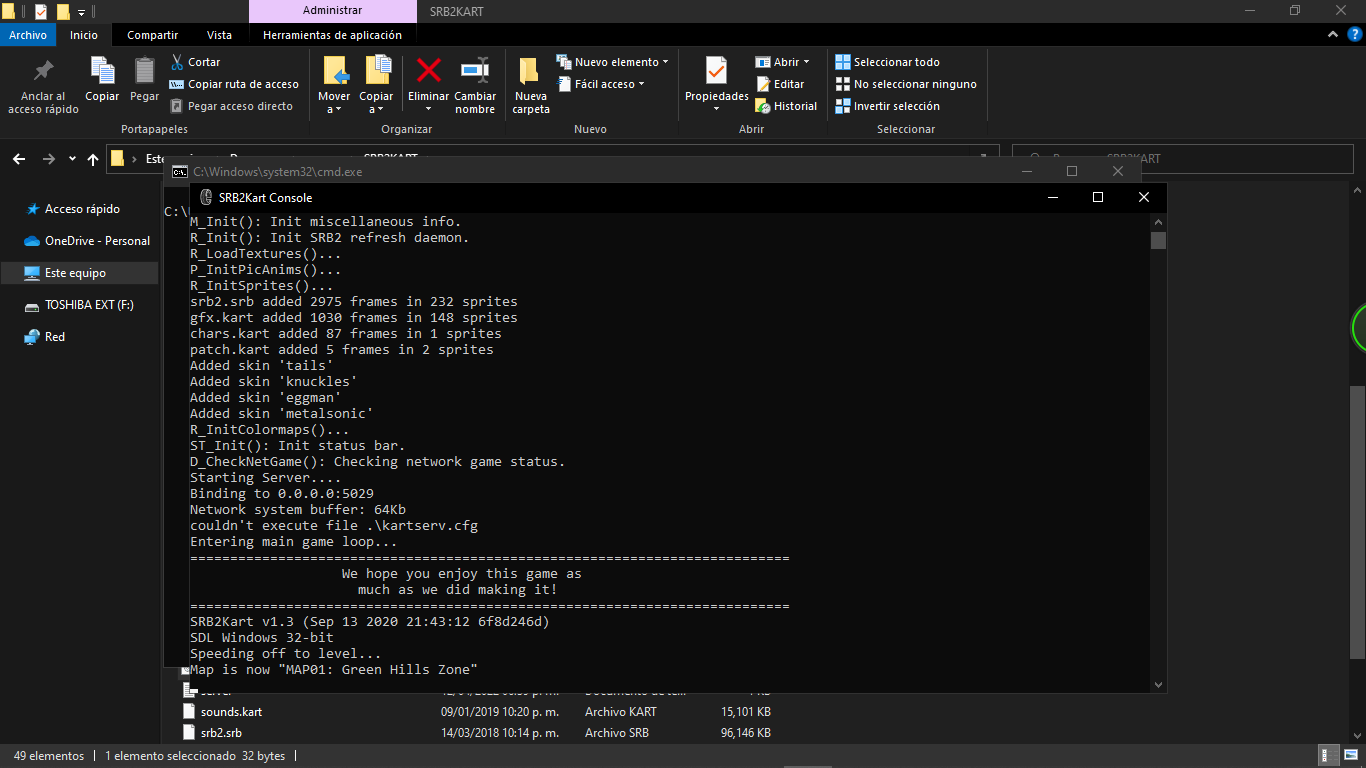Select Pegar acceso directo
This screenshot has height=768, width=1366.
[231, 106]
